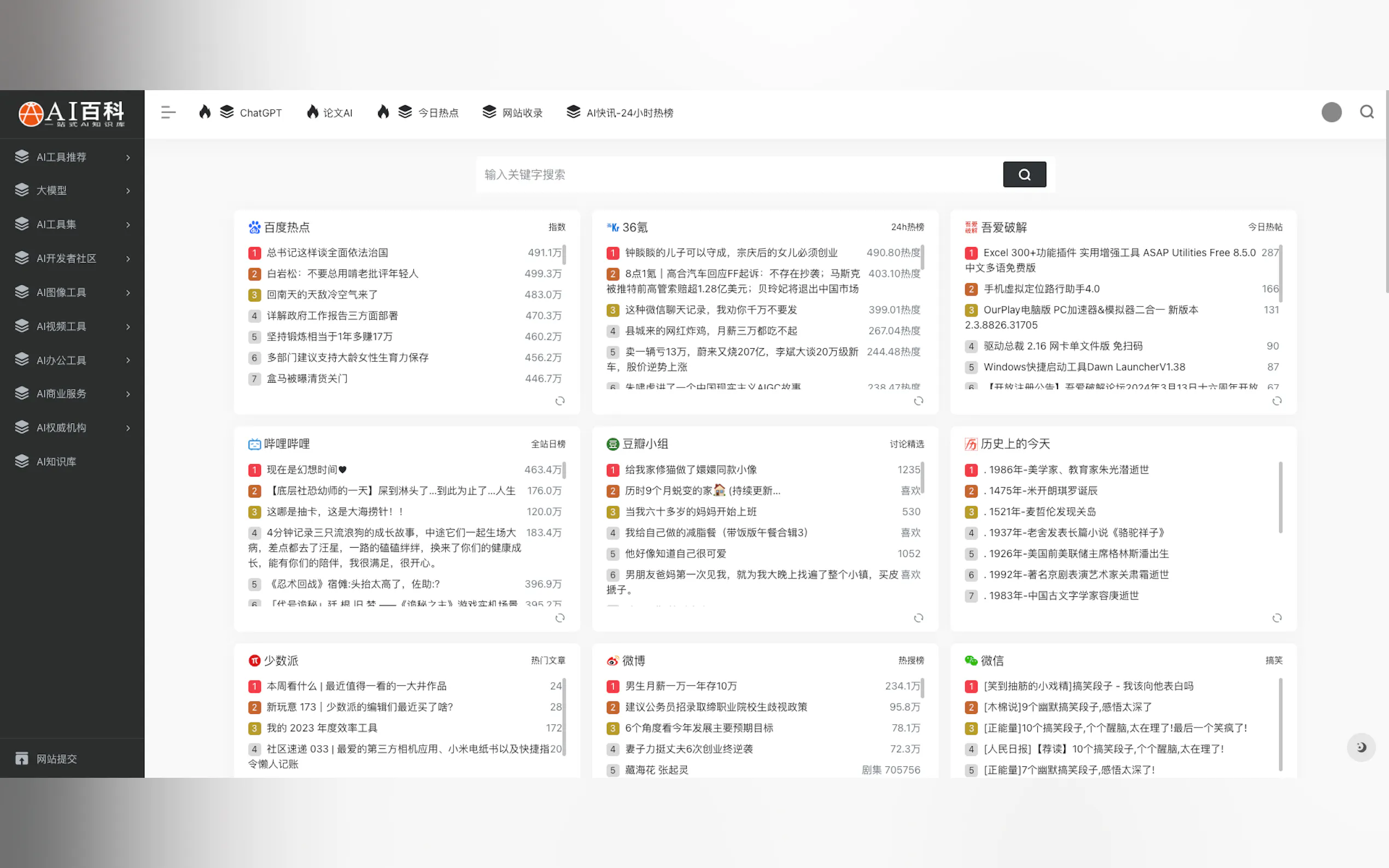Click 网站提交 at the sidebar bottom

56,758
